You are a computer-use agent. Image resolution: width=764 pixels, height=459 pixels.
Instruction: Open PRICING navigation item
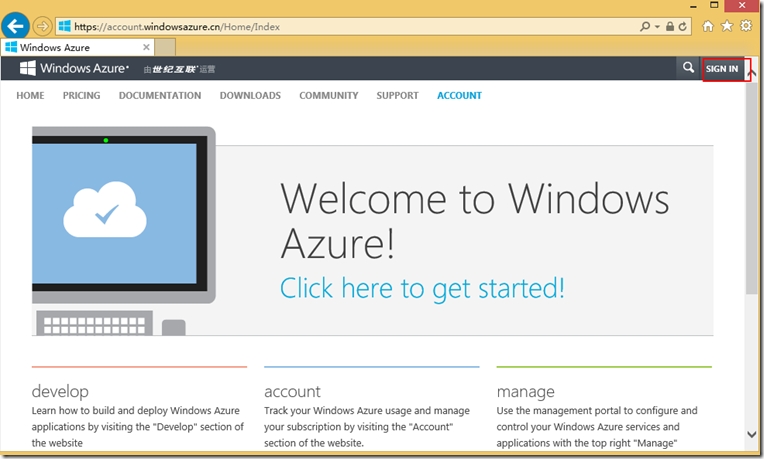tap(81, 96)
